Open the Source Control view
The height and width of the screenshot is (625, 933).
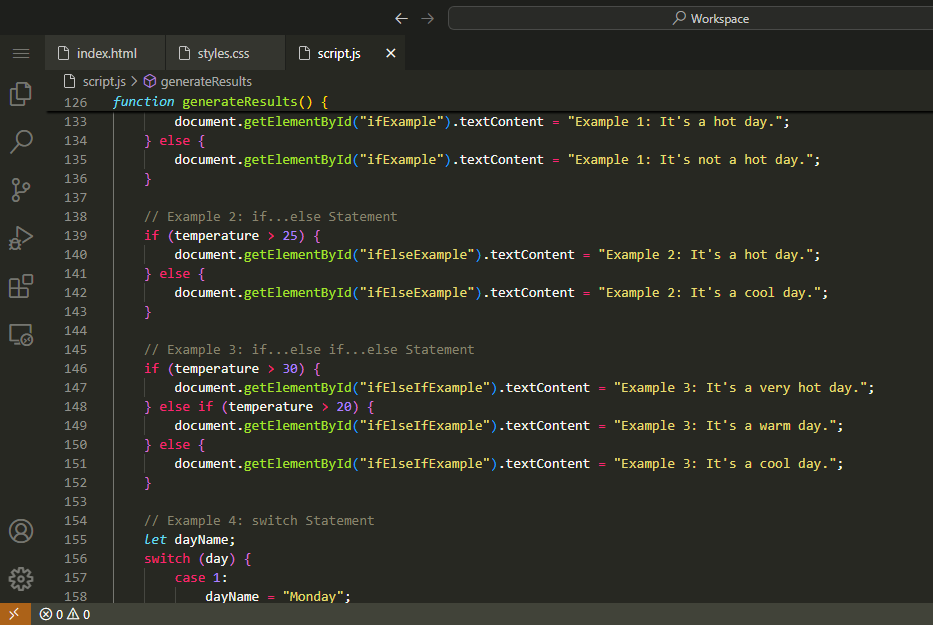21,189
